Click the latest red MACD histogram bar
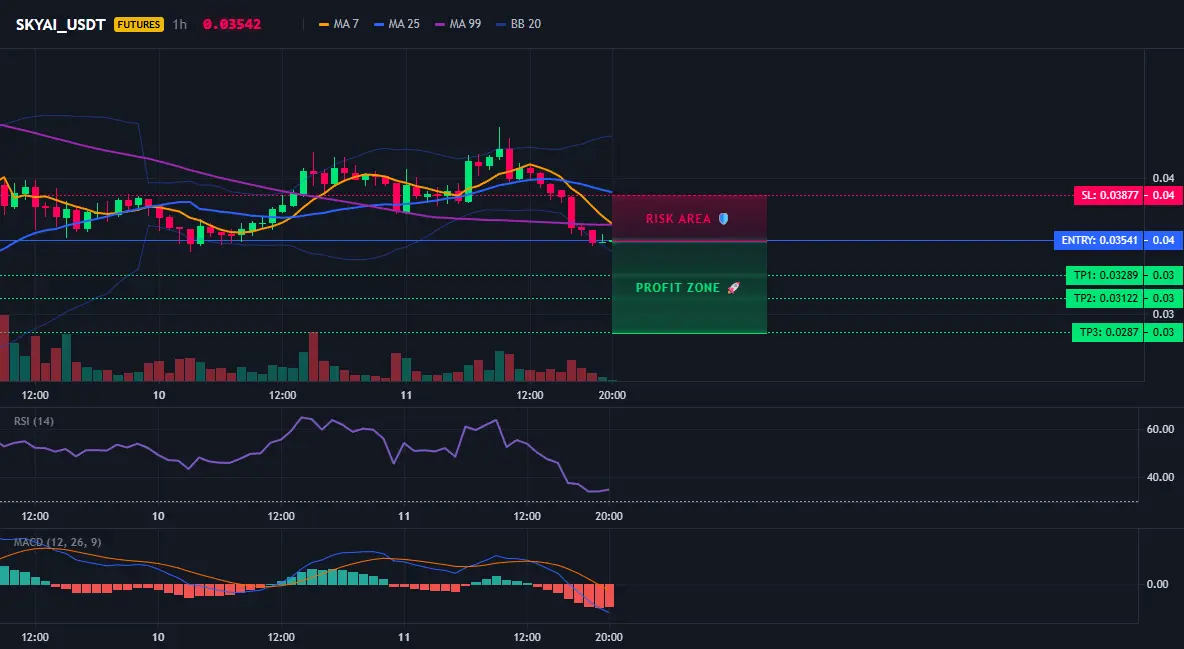Image resolution: width=1184 pixels, height=649 pixels. (x=609, y=595)
